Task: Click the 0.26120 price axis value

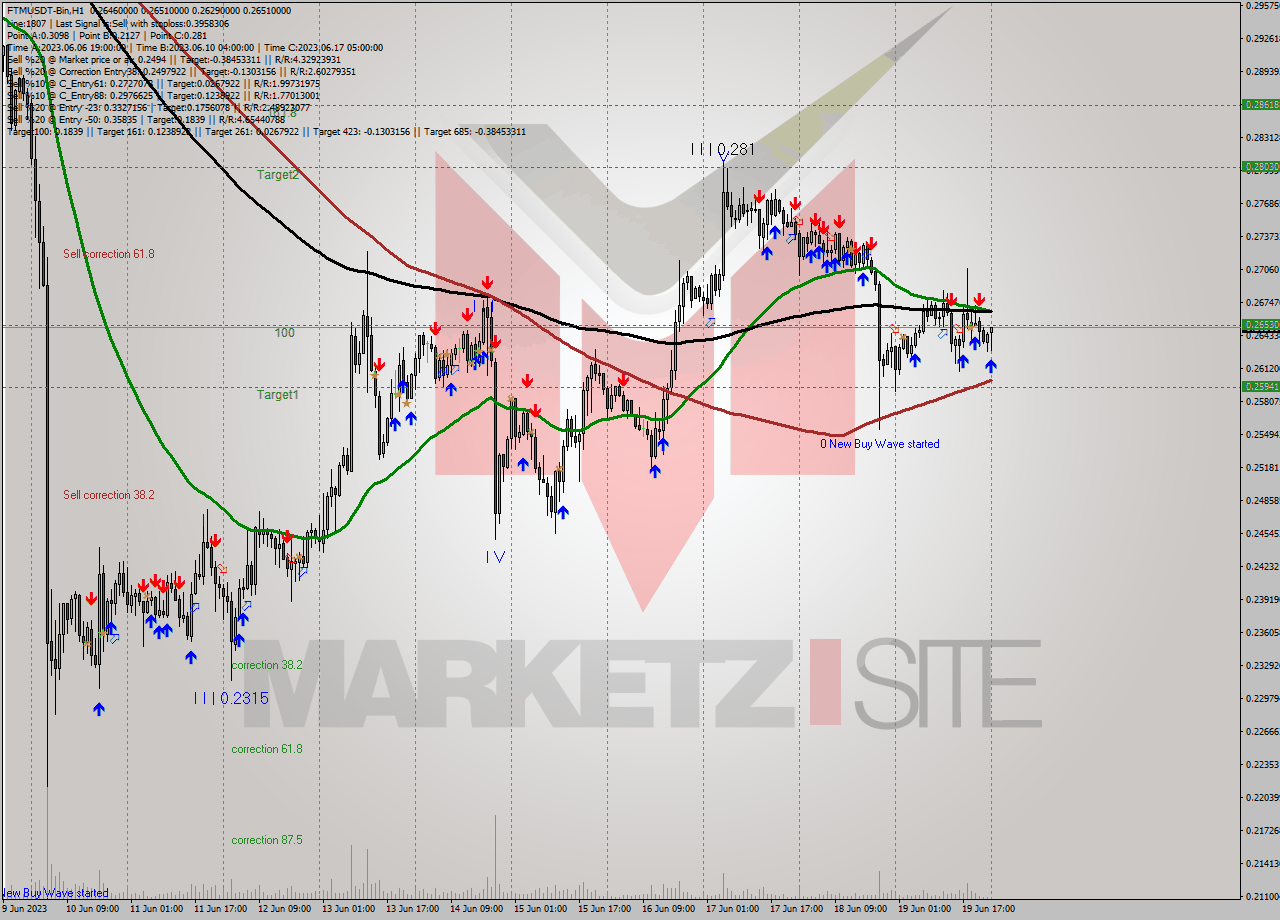Action: click(1262, 368)
